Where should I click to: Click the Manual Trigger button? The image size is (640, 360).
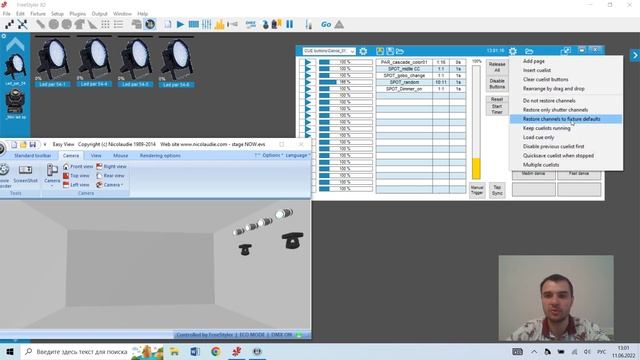tap(477, 190)
